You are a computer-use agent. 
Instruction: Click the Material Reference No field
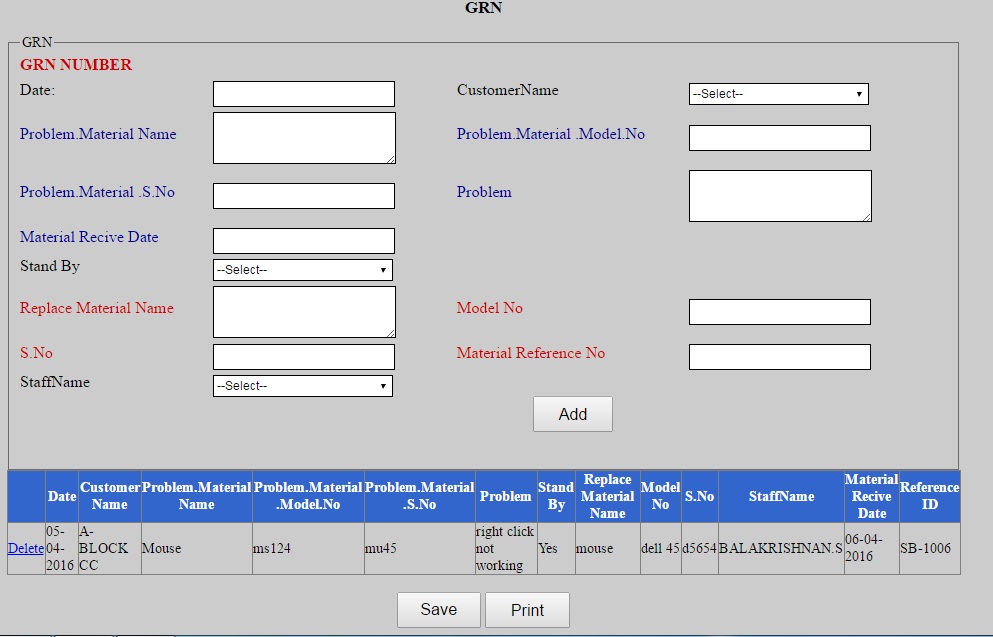pyautogui.click(x=778, y=356)
